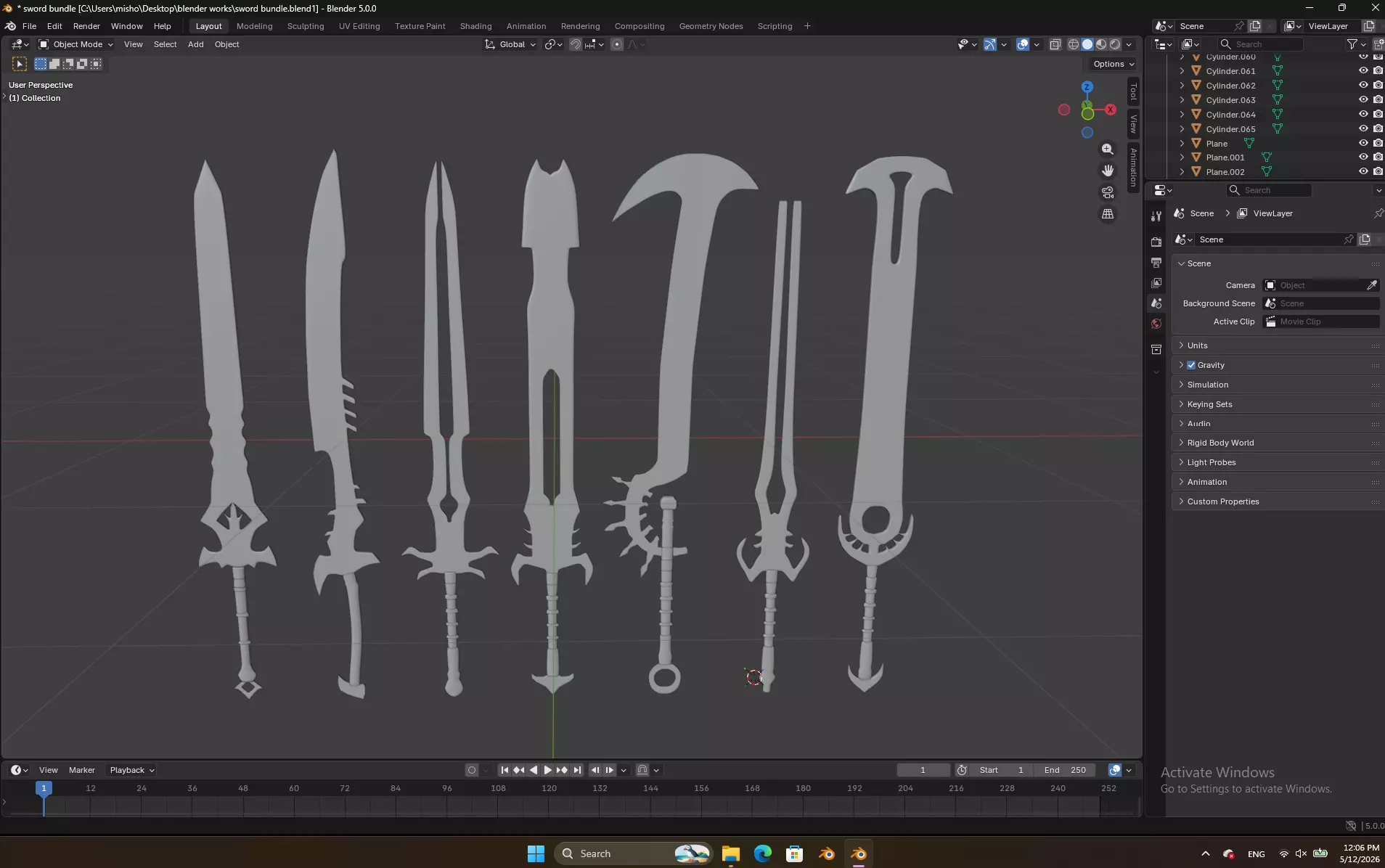Hide Plane.001 with its eye icon
This screenshot has width=1385, height=868.
tap(1363, 157)
